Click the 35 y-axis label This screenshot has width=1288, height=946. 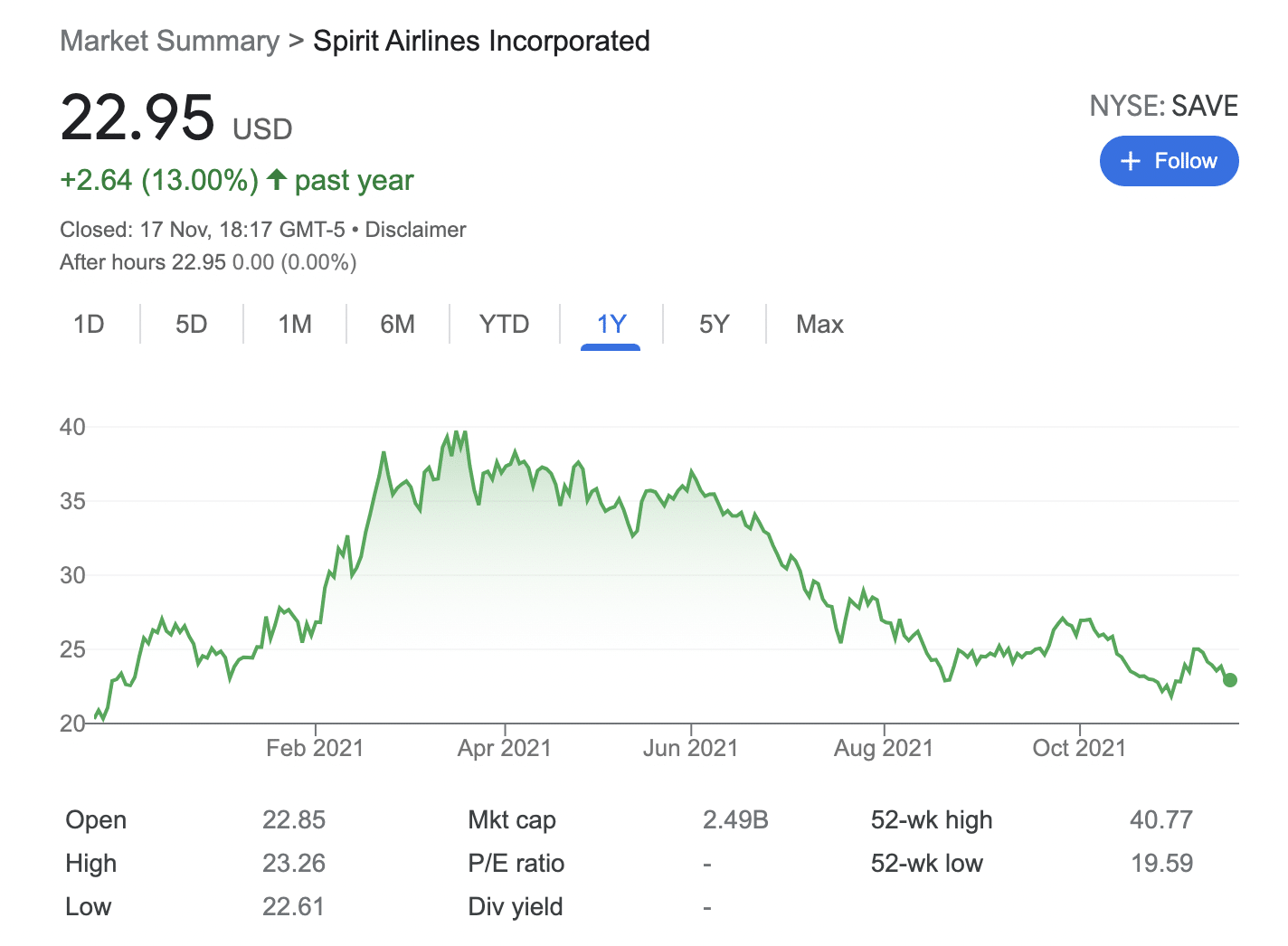(72, 501)
